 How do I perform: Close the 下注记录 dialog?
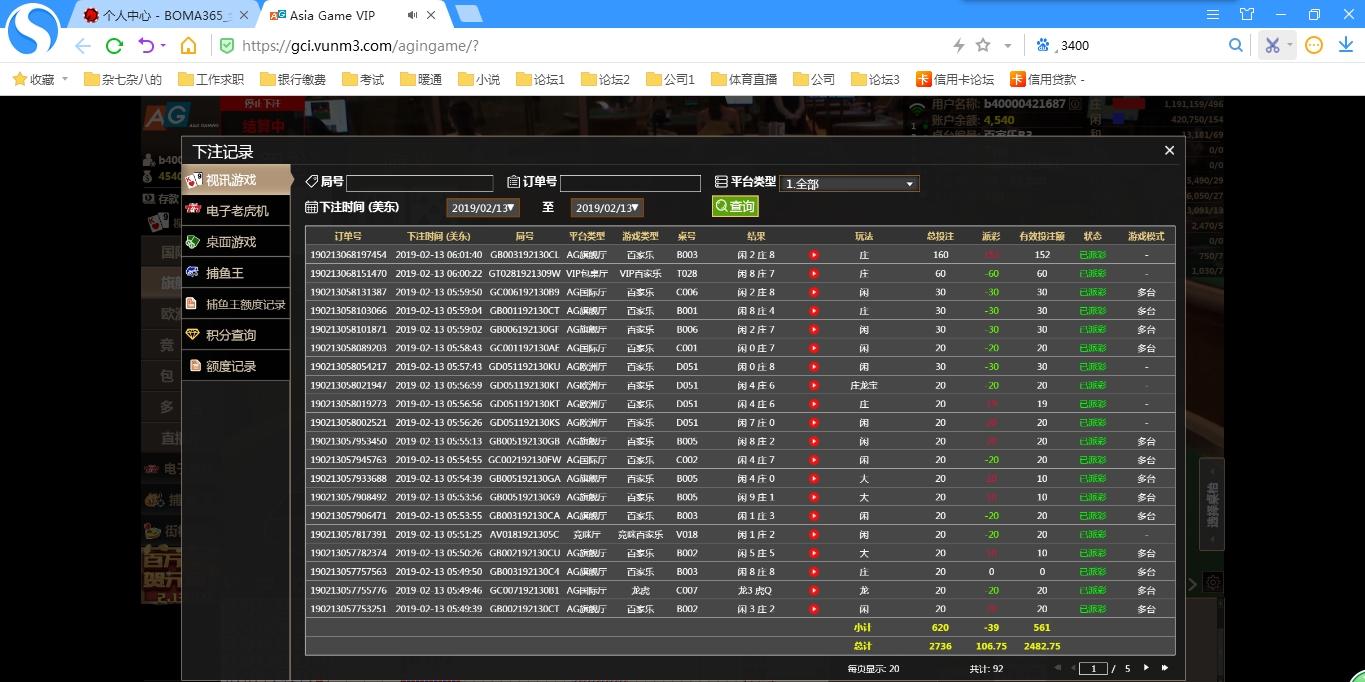click(1169, 151)
